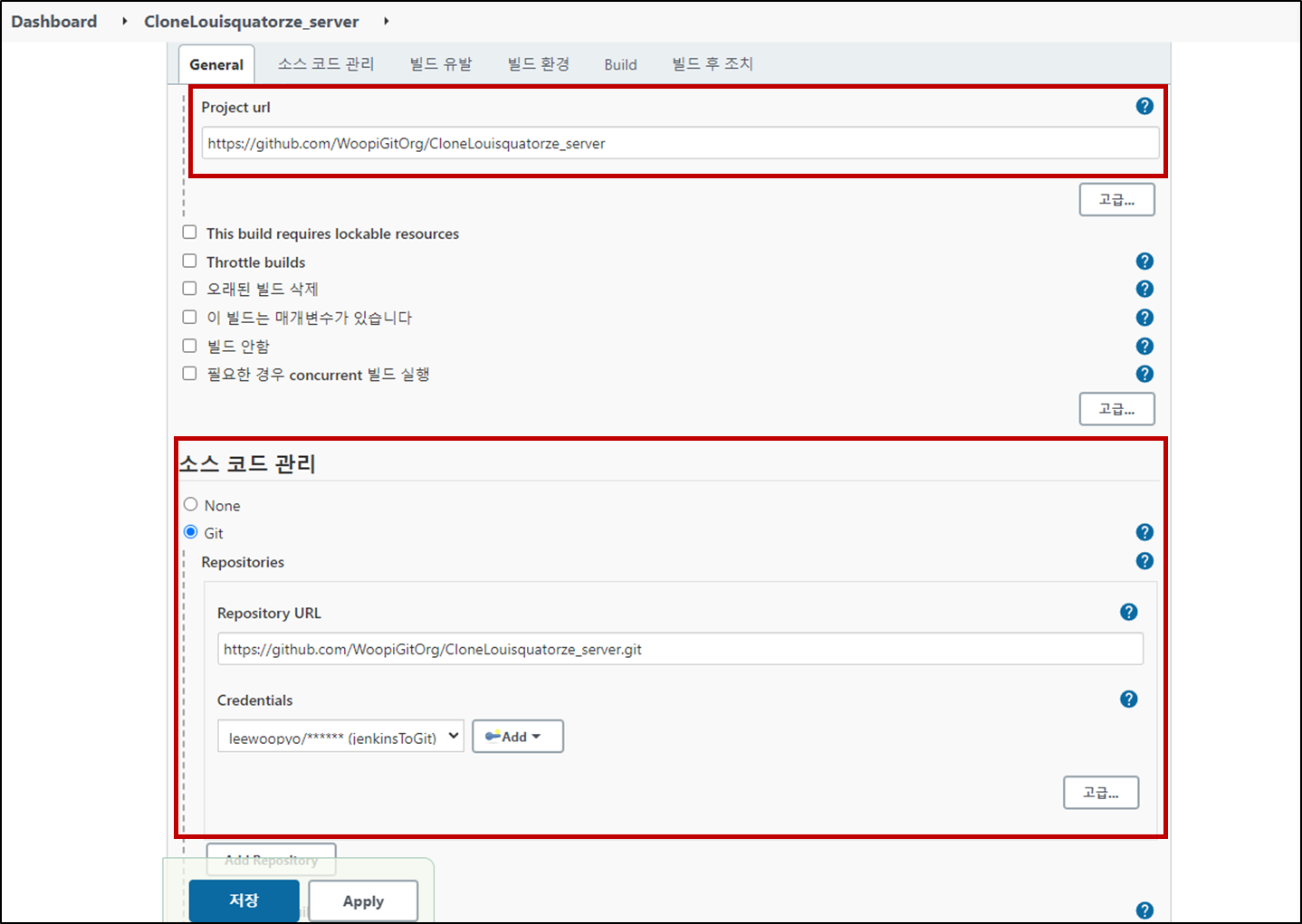The width and height of the screenshot is (1302, 924).
Task: Open help for Repository URL
Action: click(1128, 612)
